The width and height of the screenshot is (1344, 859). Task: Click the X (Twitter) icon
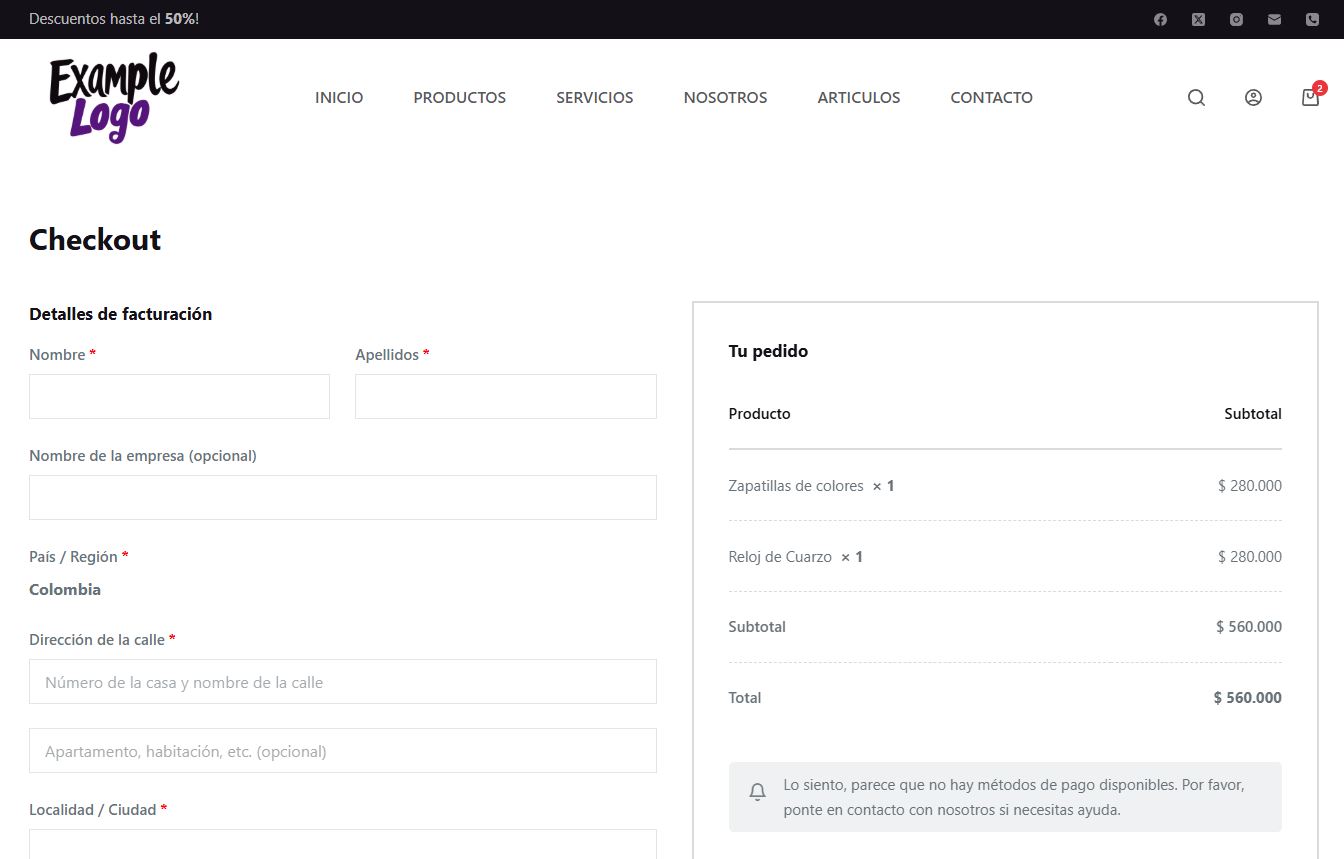click(x=1198, y=19)
